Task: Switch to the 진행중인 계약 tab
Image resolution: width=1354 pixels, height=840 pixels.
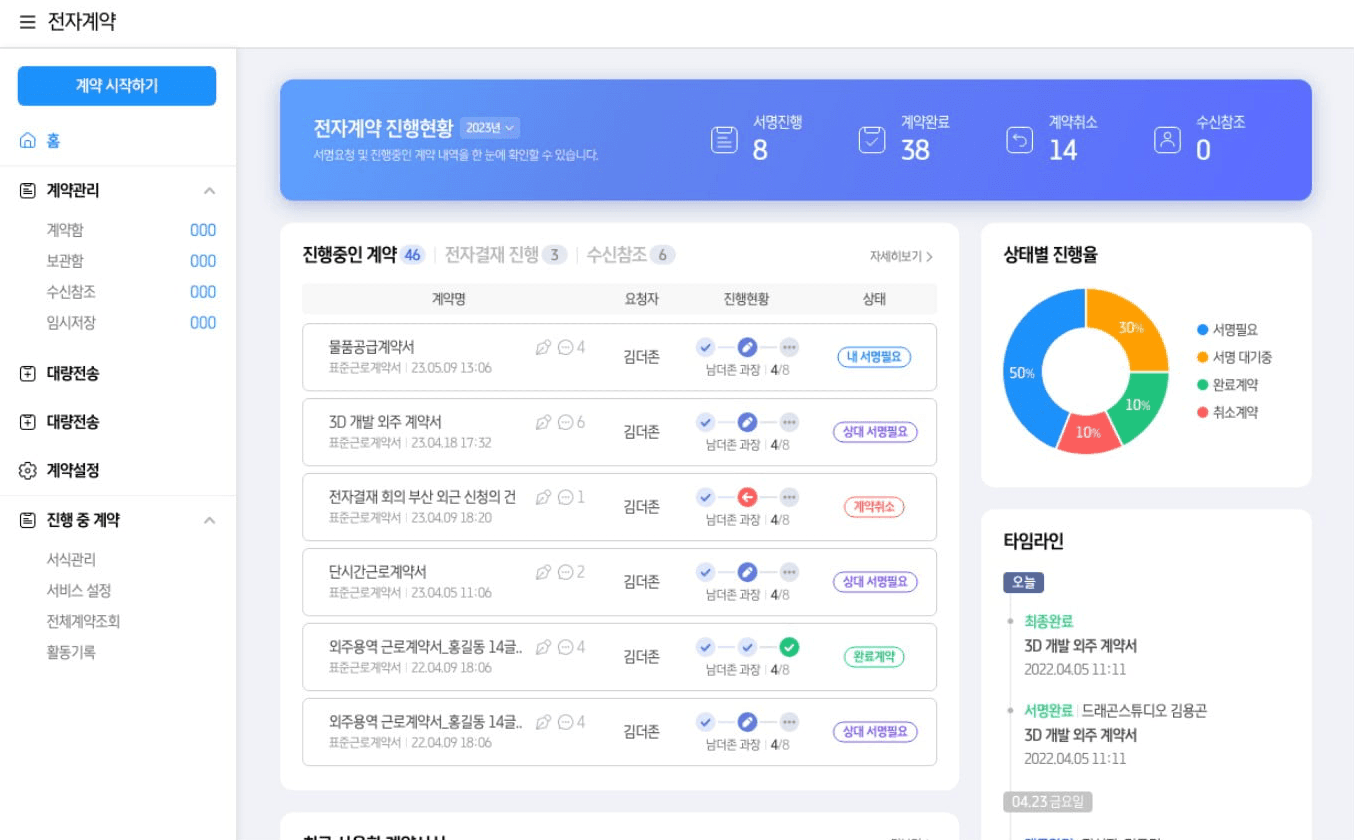Action: (363, 255)
